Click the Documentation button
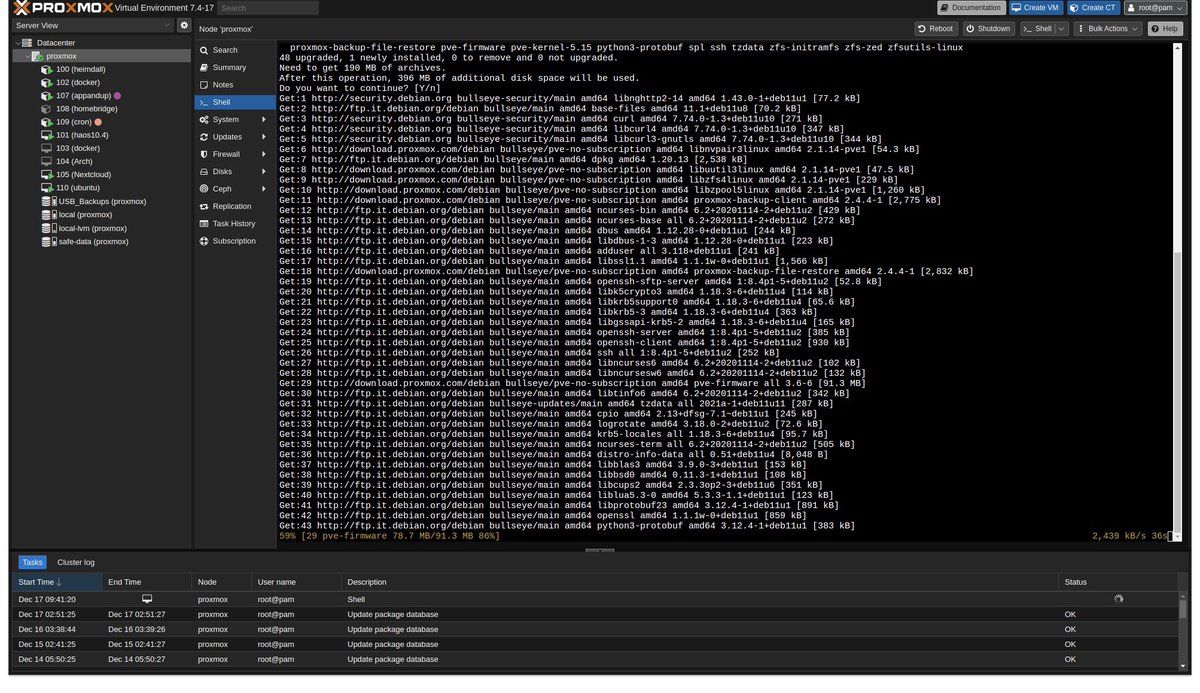 pos(971,8)
